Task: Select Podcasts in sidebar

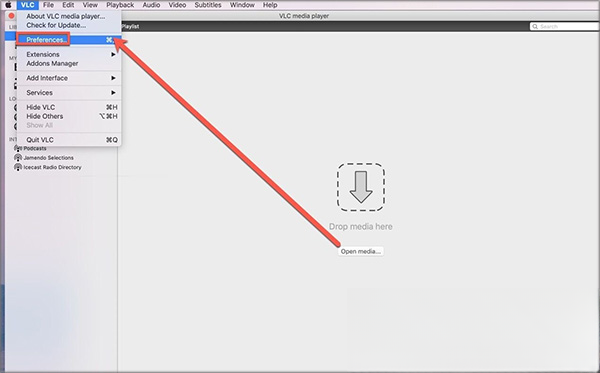Action: tap(35, 148)
